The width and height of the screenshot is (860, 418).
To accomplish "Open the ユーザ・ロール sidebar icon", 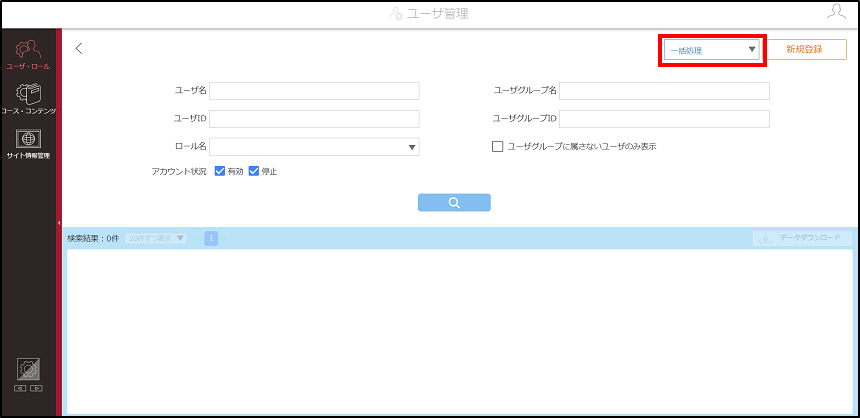I will (x=28, y=55).
